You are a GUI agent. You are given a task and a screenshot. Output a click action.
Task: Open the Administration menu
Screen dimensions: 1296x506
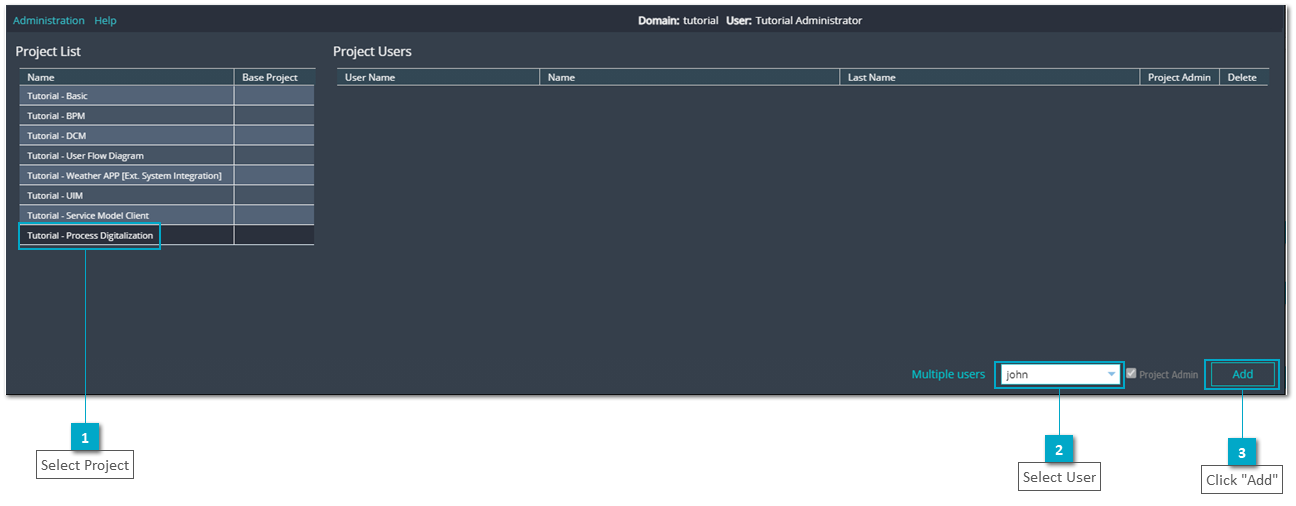click(x=49, y=20)
